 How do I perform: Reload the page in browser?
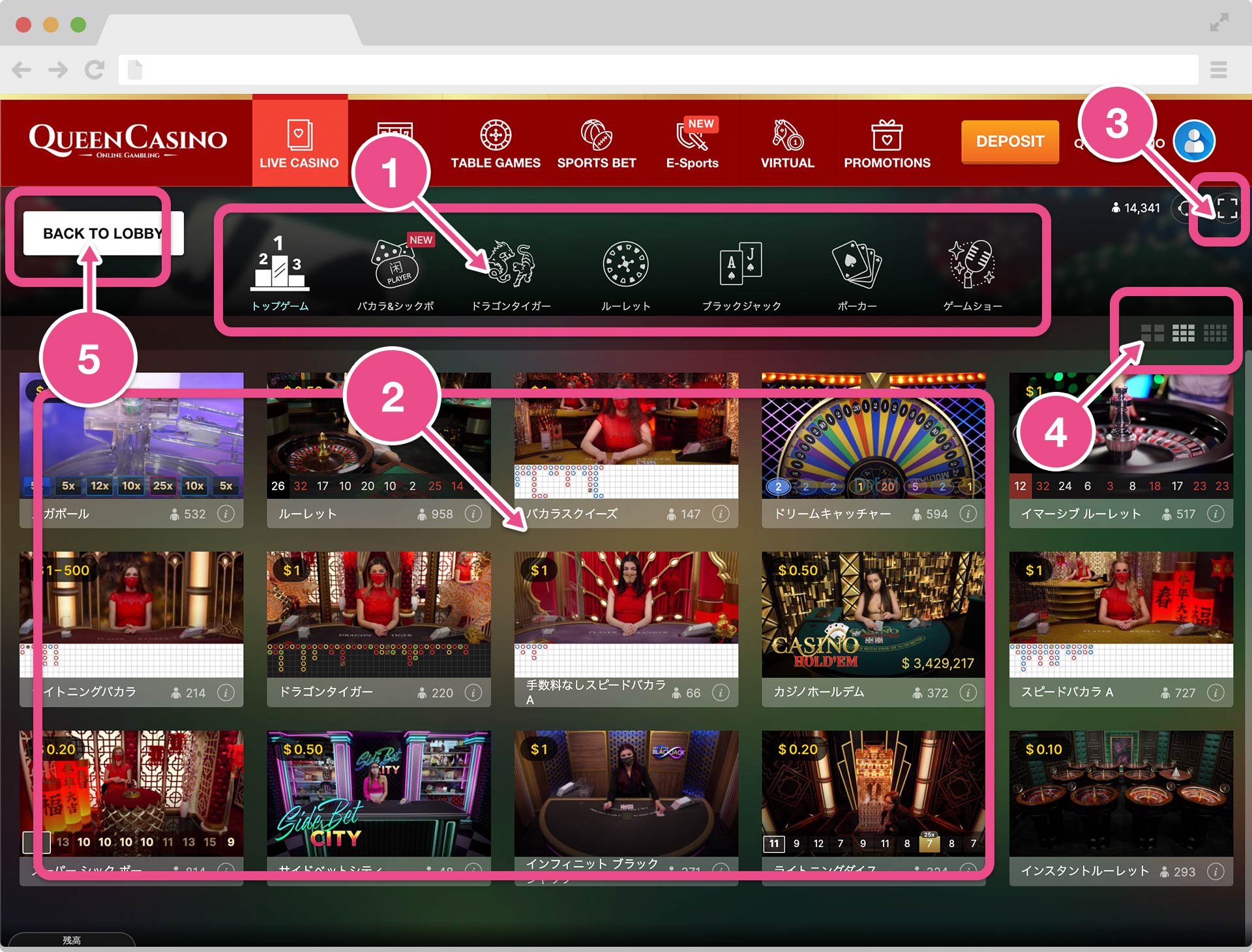pos(95,70)
